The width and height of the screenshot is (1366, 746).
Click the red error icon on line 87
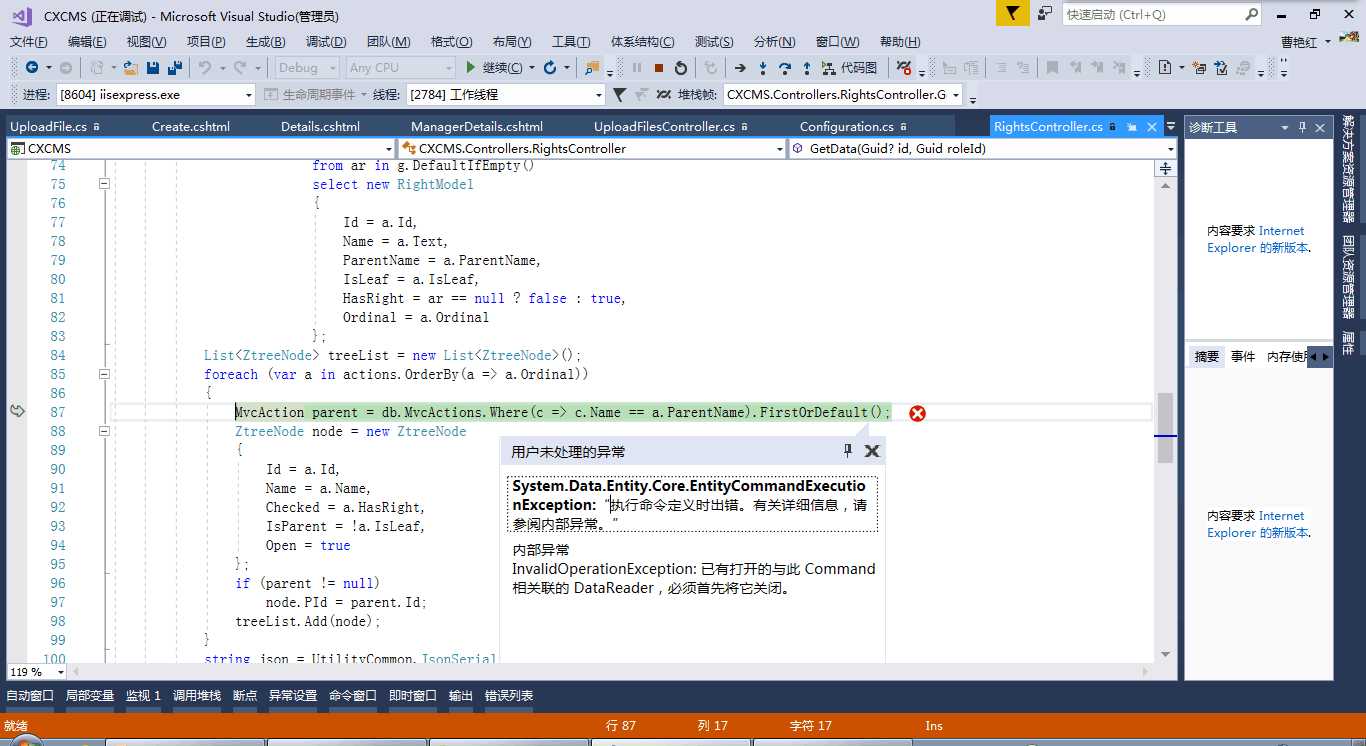(x=917, y=413)
